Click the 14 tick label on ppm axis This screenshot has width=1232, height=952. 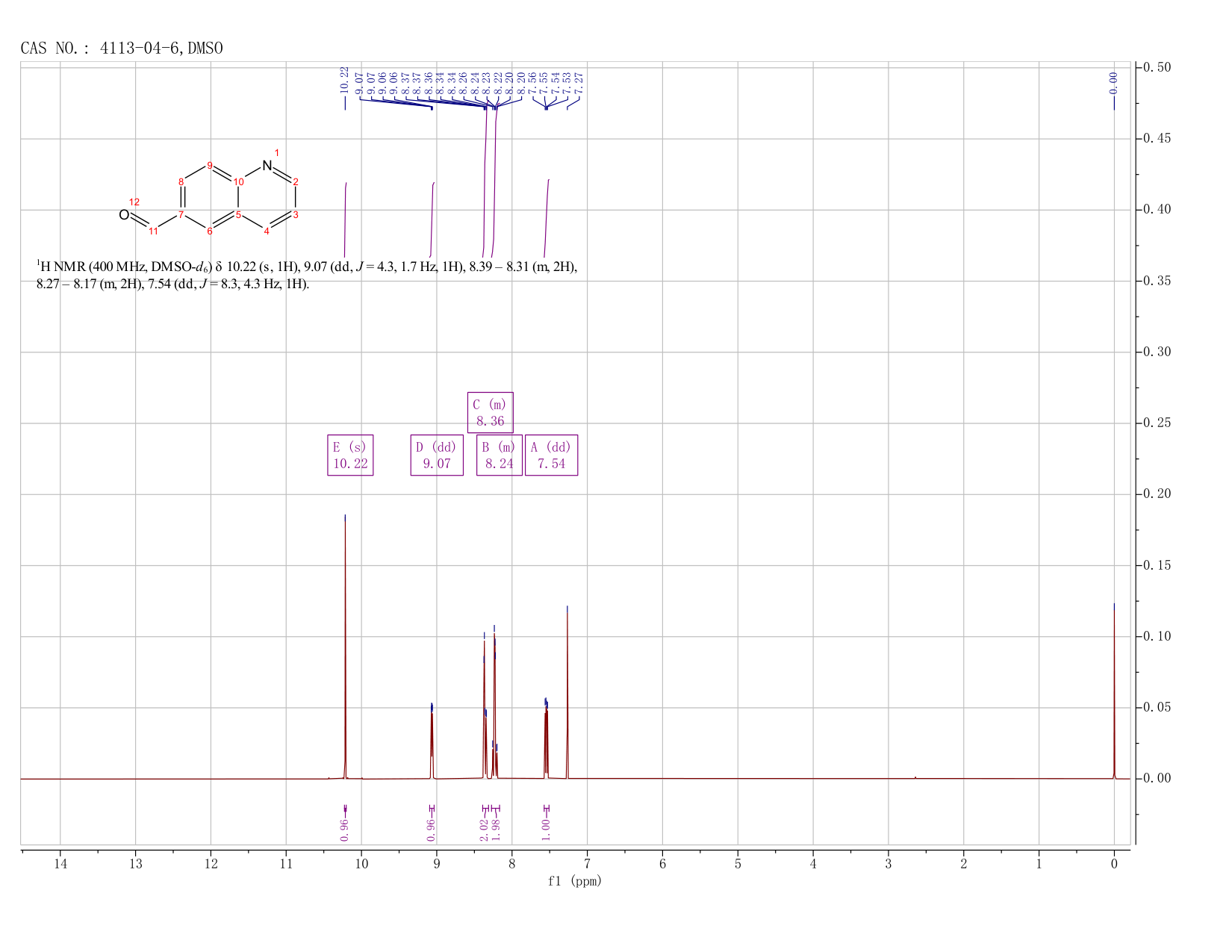point(60,864)
